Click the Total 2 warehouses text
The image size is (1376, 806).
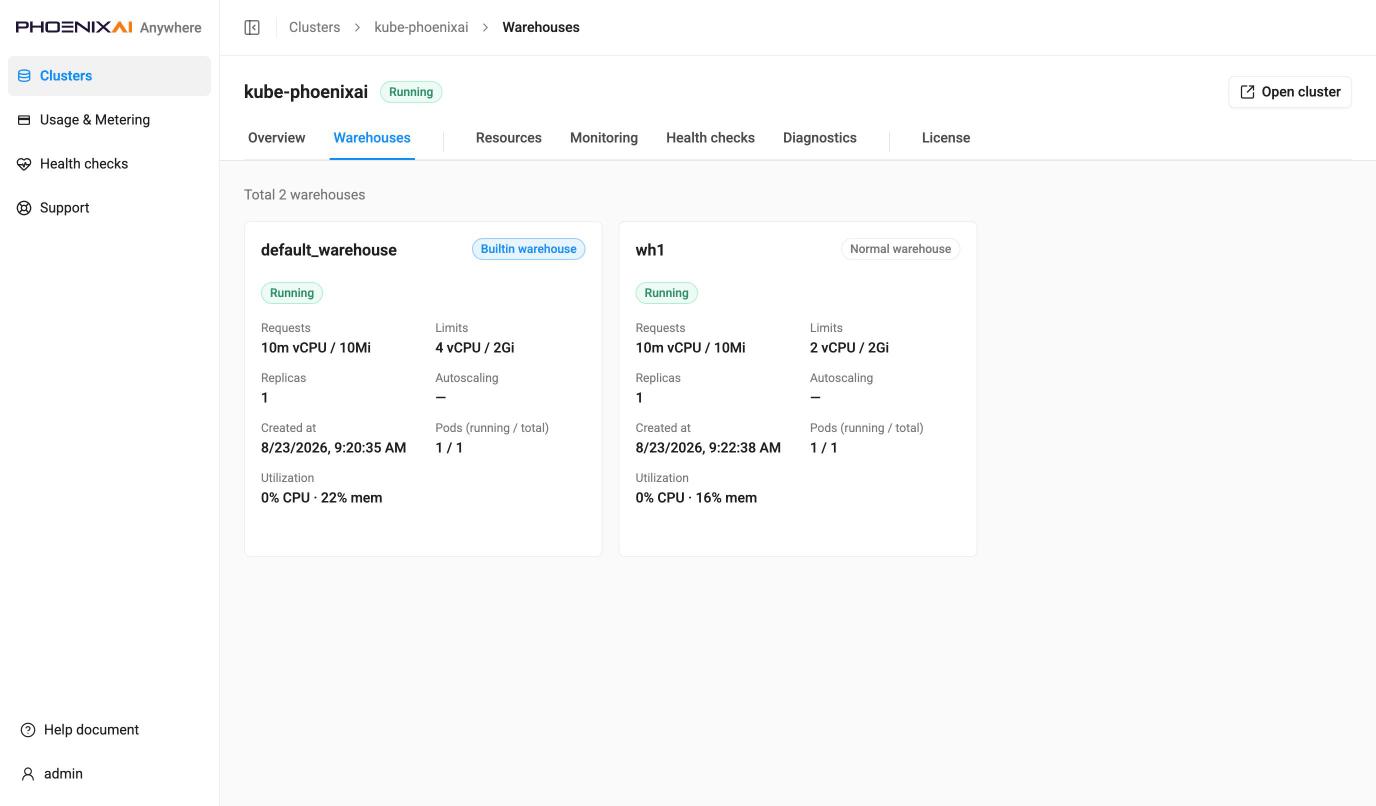305,195
